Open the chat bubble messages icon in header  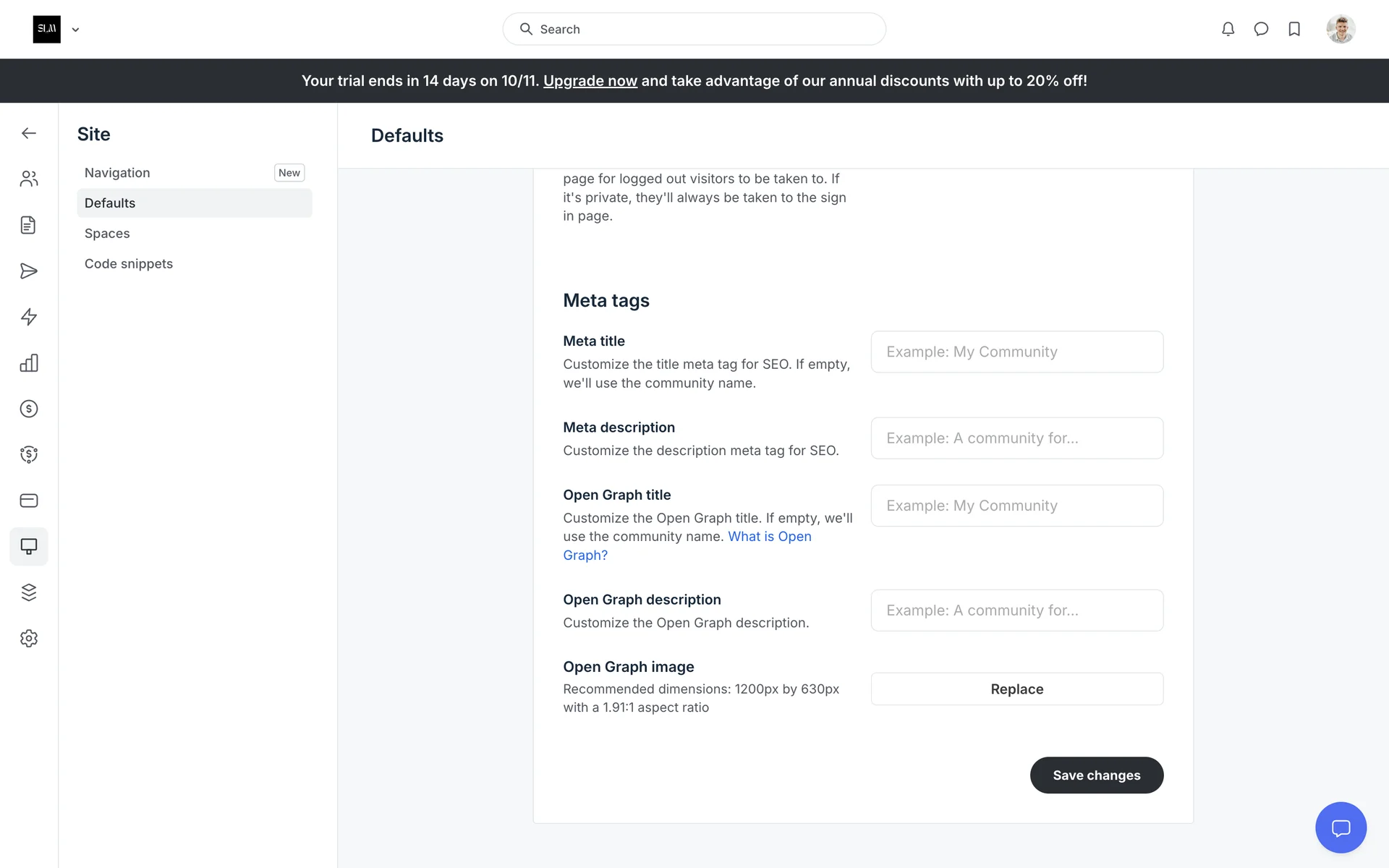pyautogui.click(x=1261, y=29)
